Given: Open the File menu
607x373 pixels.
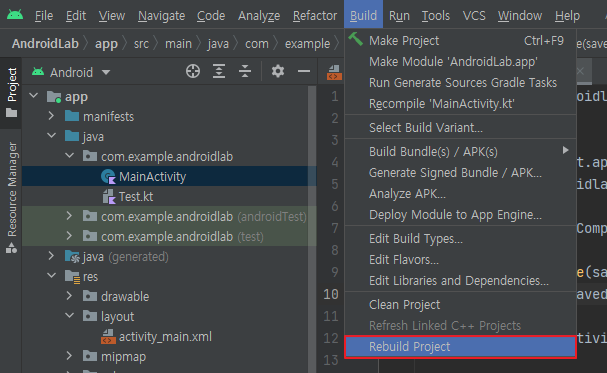Looking at the screenshot, I should [44, 16].
